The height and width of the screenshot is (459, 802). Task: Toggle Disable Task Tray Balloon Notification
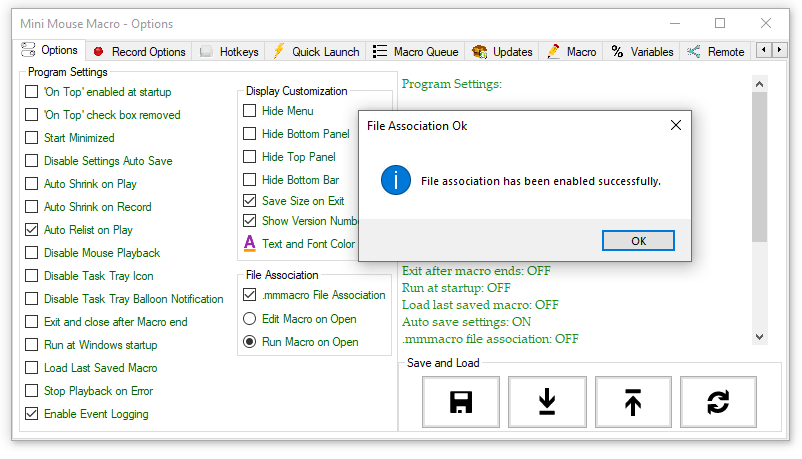[32, 299]
